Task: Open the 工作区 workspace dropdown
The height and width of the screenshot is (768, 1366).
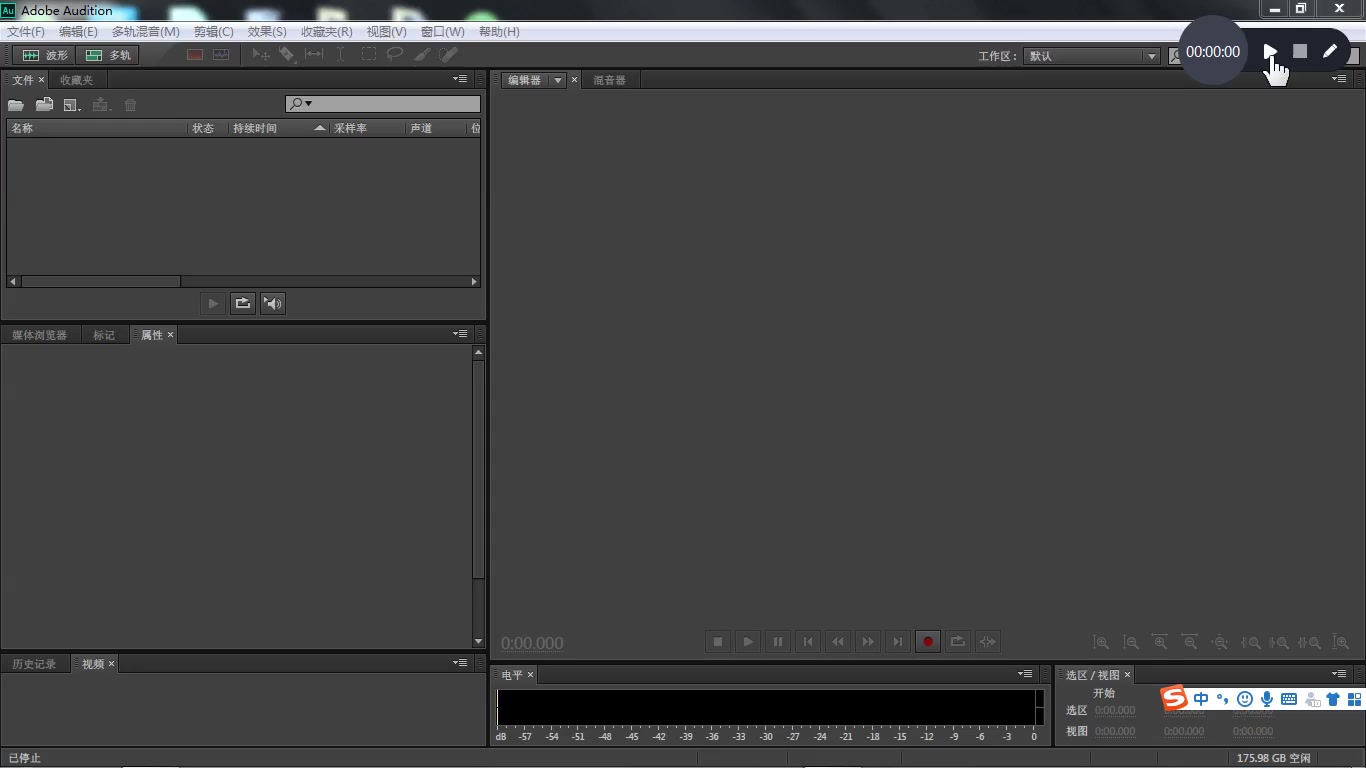Action: coord(1091,56)
